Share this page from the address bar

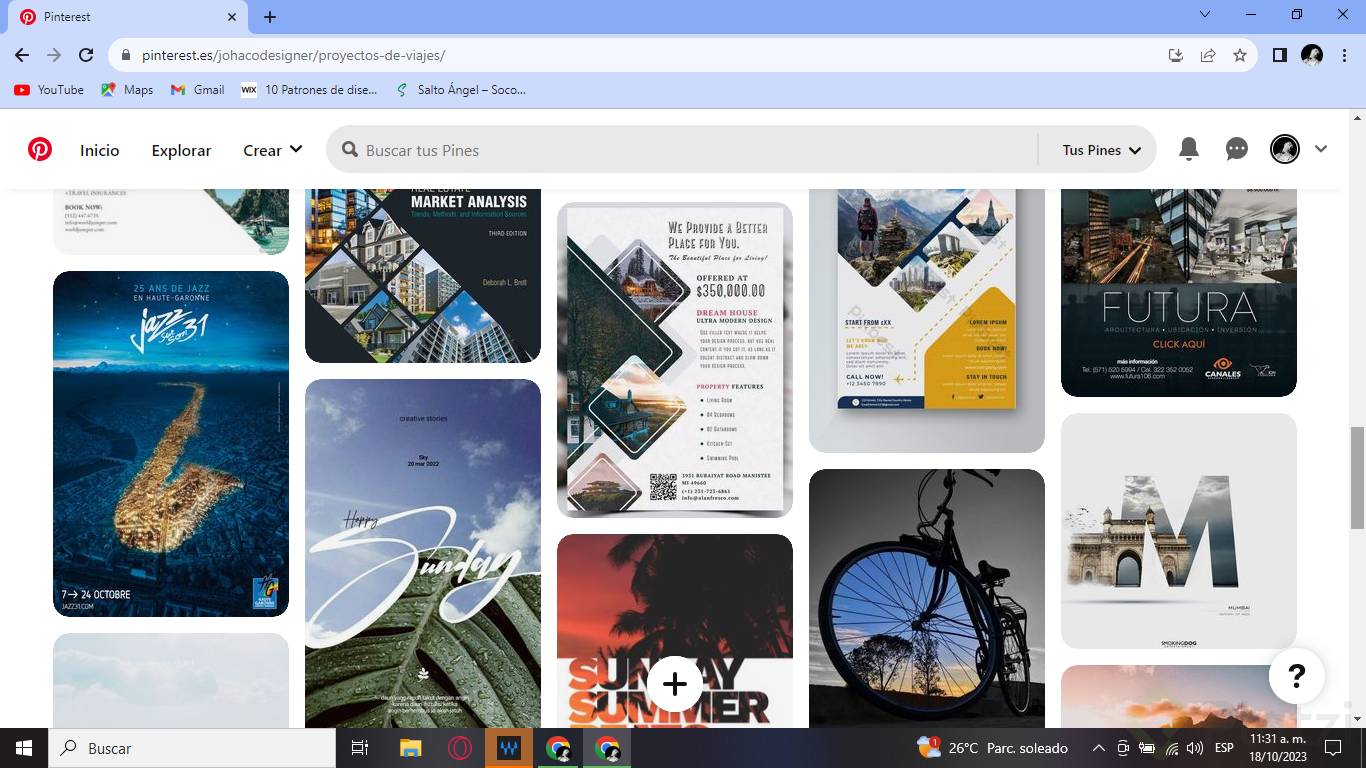1208,56
